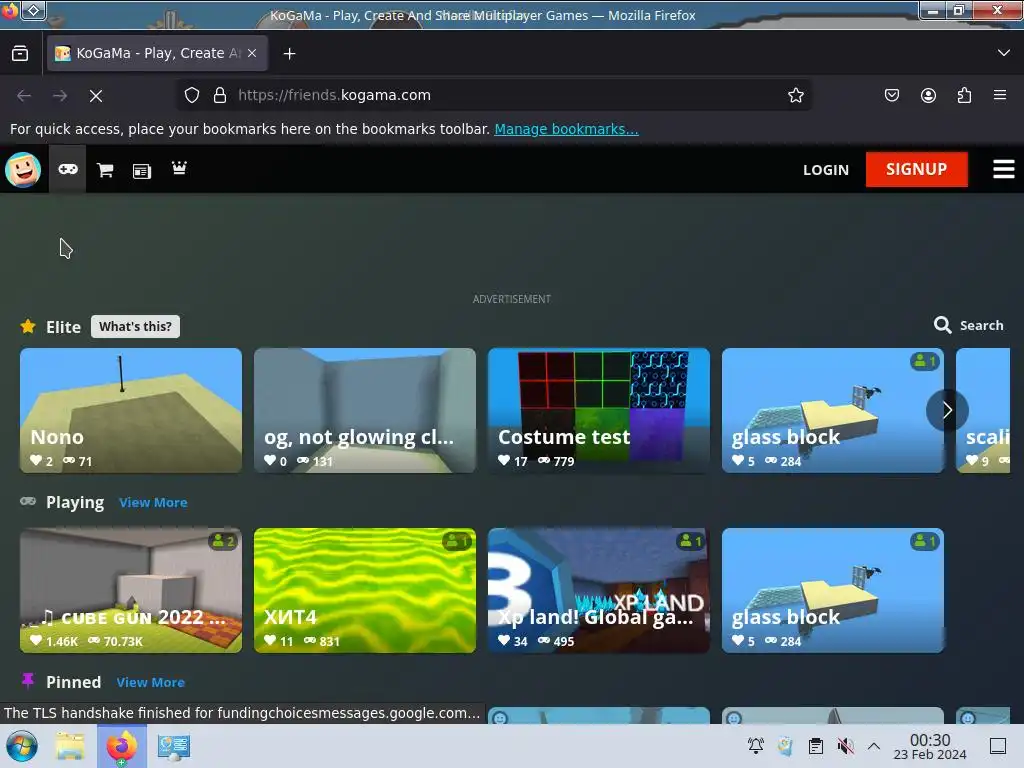Image resolution: width=1024 pixels, height=768 pixels.
Task: Open Firefox View in tab bar
Action: pos(20,53)
